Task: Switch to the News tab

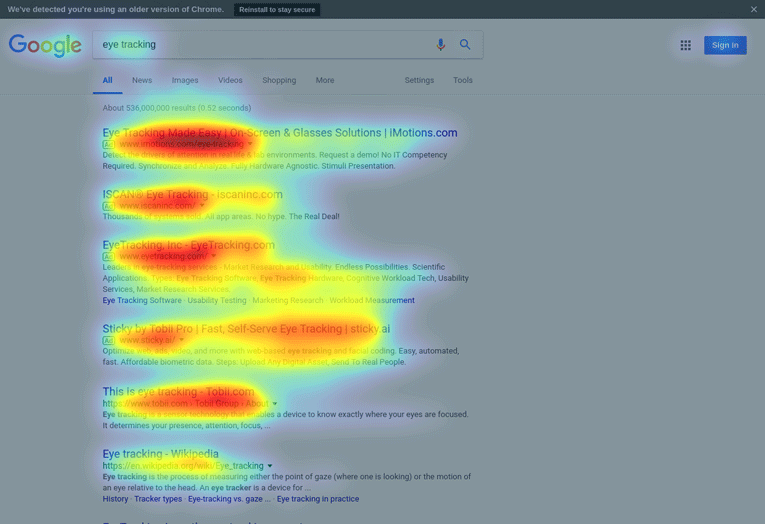Action: tap(142, 80)
